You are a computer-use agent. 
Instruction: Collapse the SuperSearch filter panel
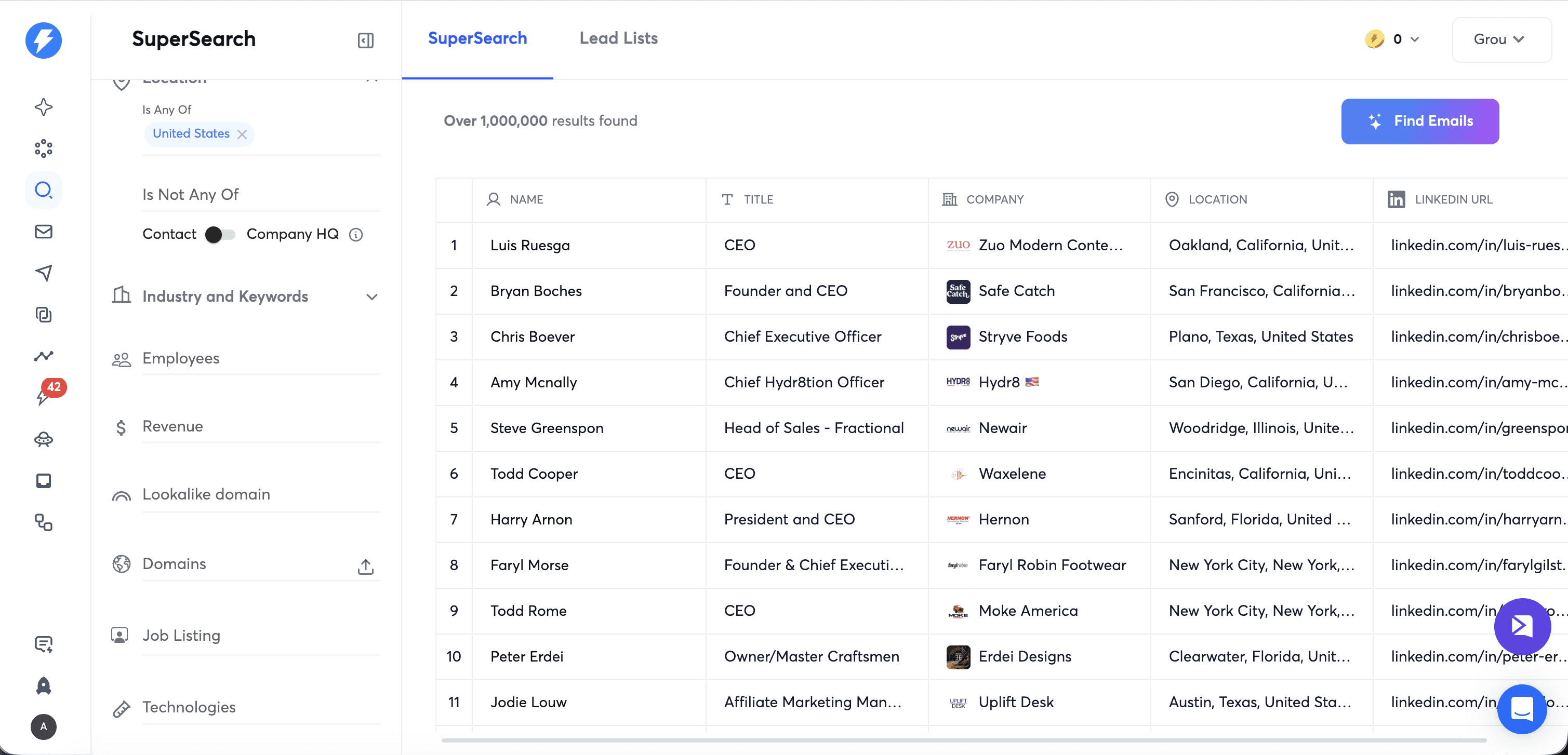coord(365,40)
